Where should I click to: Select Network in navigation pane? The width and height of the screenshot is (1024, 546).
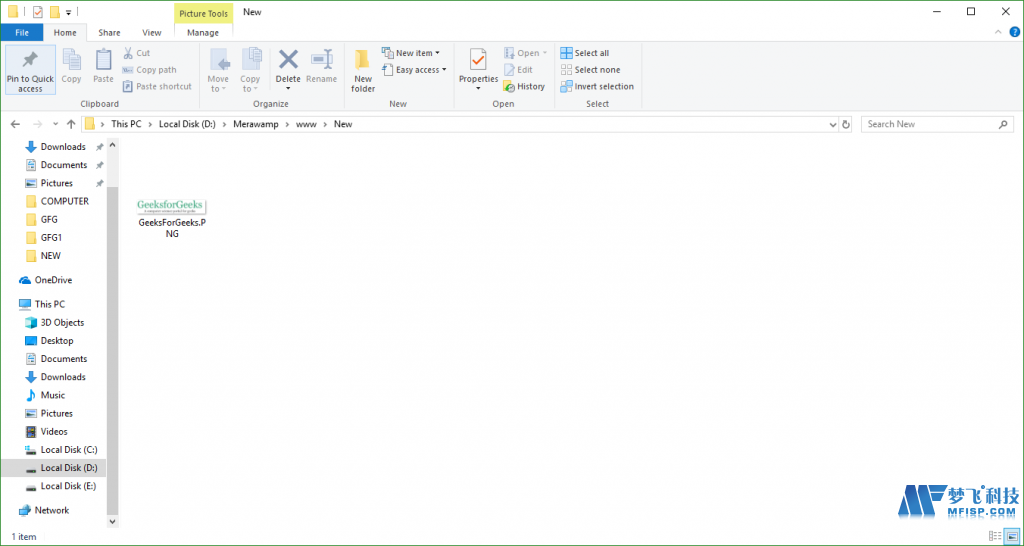[52, 510]
